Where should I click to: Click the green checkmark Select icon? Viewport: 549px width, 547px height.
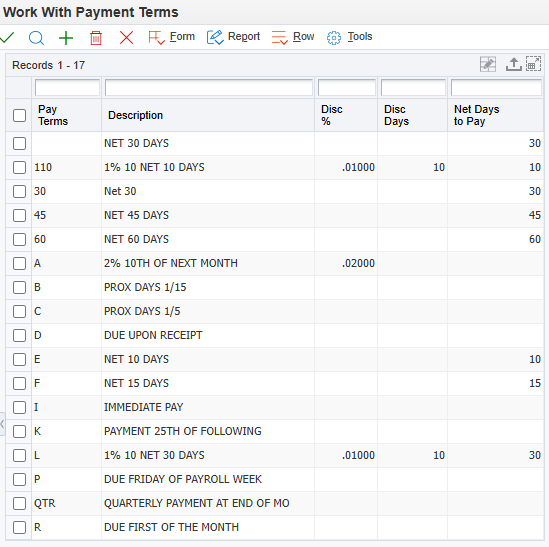[x=7, y=37]
